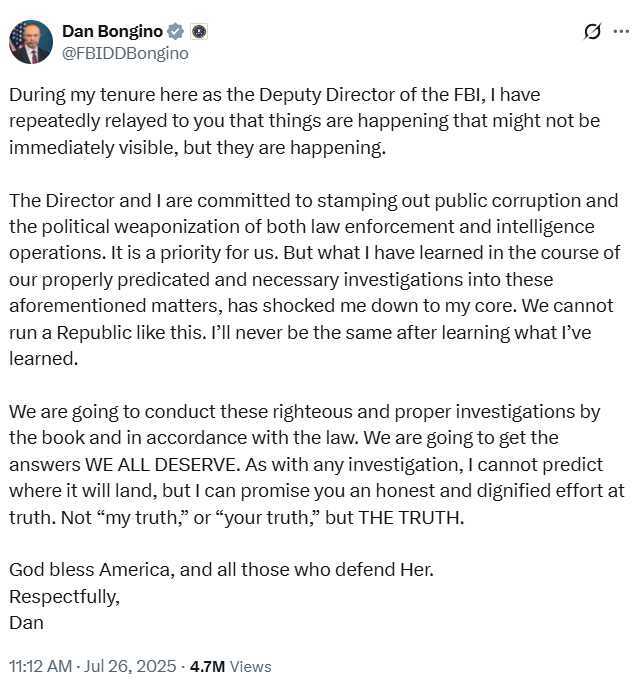
Task: Visit the @FBIDDBongino handle link
Action: 126,53
